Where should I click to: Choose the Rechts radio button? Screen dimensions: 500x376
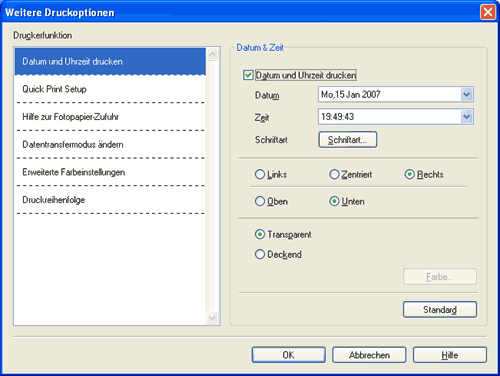coord(409,174)
